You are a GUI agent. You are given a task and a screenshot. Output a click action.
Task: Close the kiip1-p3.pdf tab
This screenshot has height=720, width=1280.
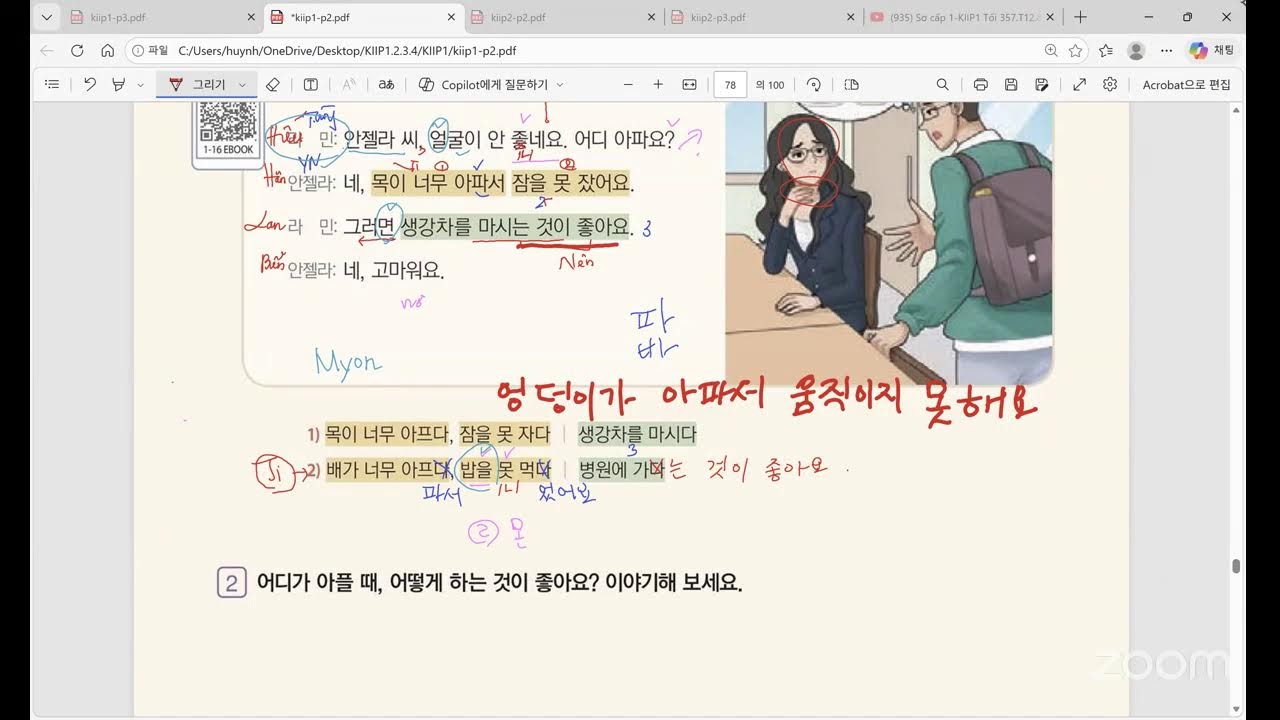click(251, 17)
